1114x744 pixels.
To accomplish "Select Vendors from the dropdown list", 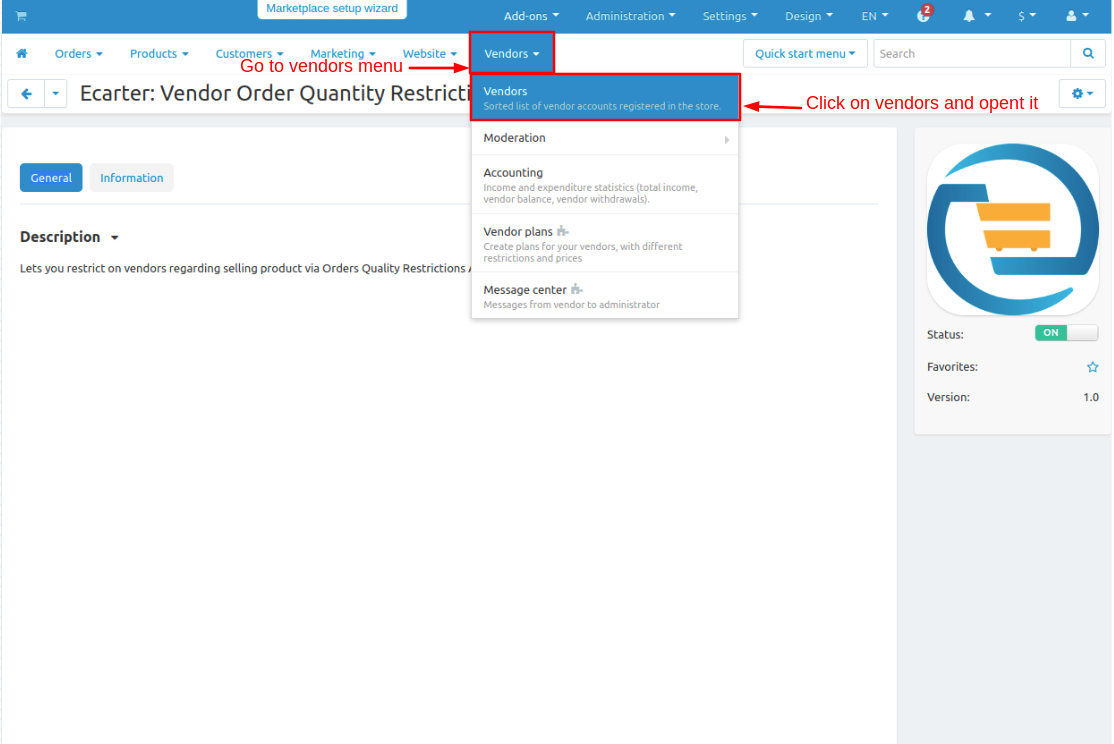I will click(604, 97).
